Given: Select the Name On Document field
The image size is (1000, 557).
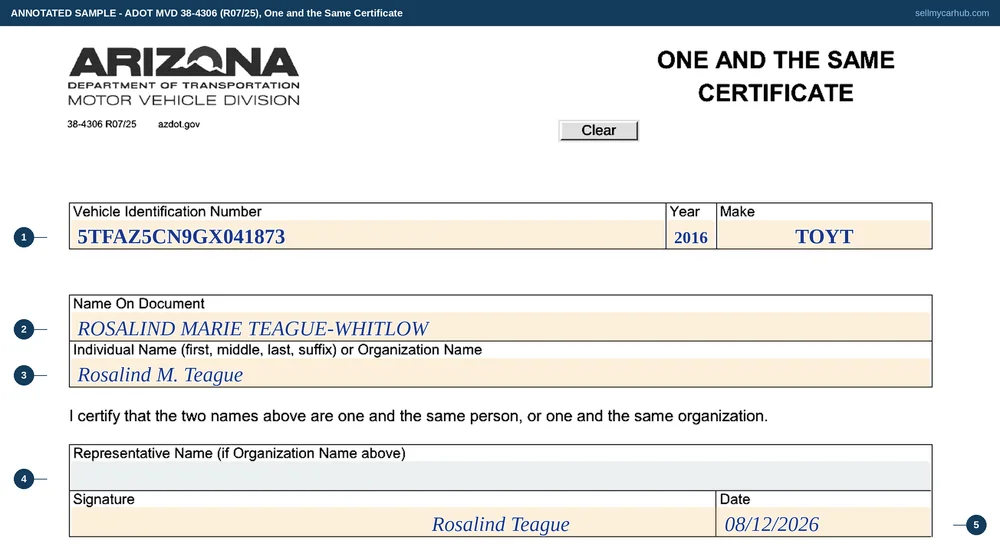Looking at the screenshot, I should [501, 327].
